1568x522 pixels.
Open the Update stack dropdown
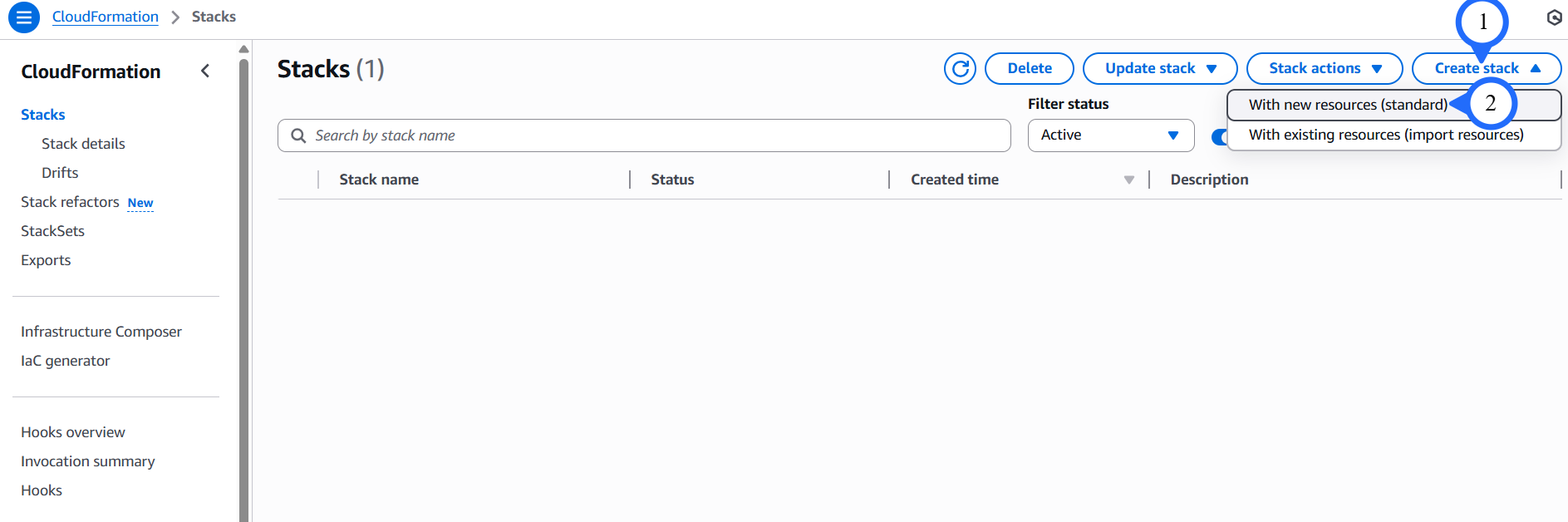[1160, 68]
